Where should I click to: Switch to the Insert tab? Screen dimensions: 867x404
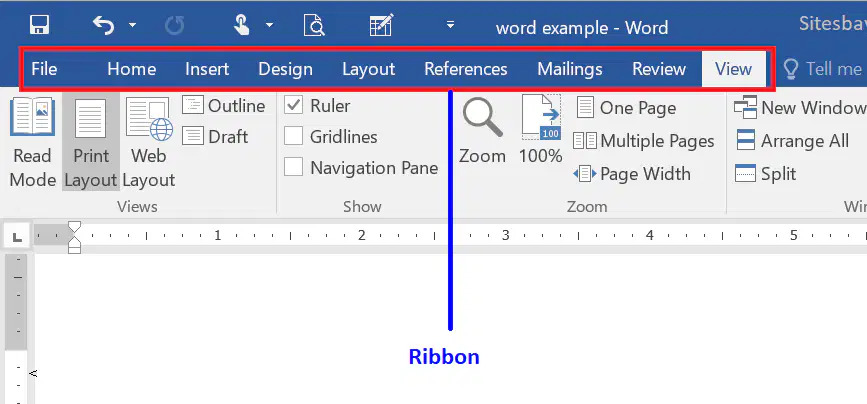pyautogui.click(x=207, y=69)
